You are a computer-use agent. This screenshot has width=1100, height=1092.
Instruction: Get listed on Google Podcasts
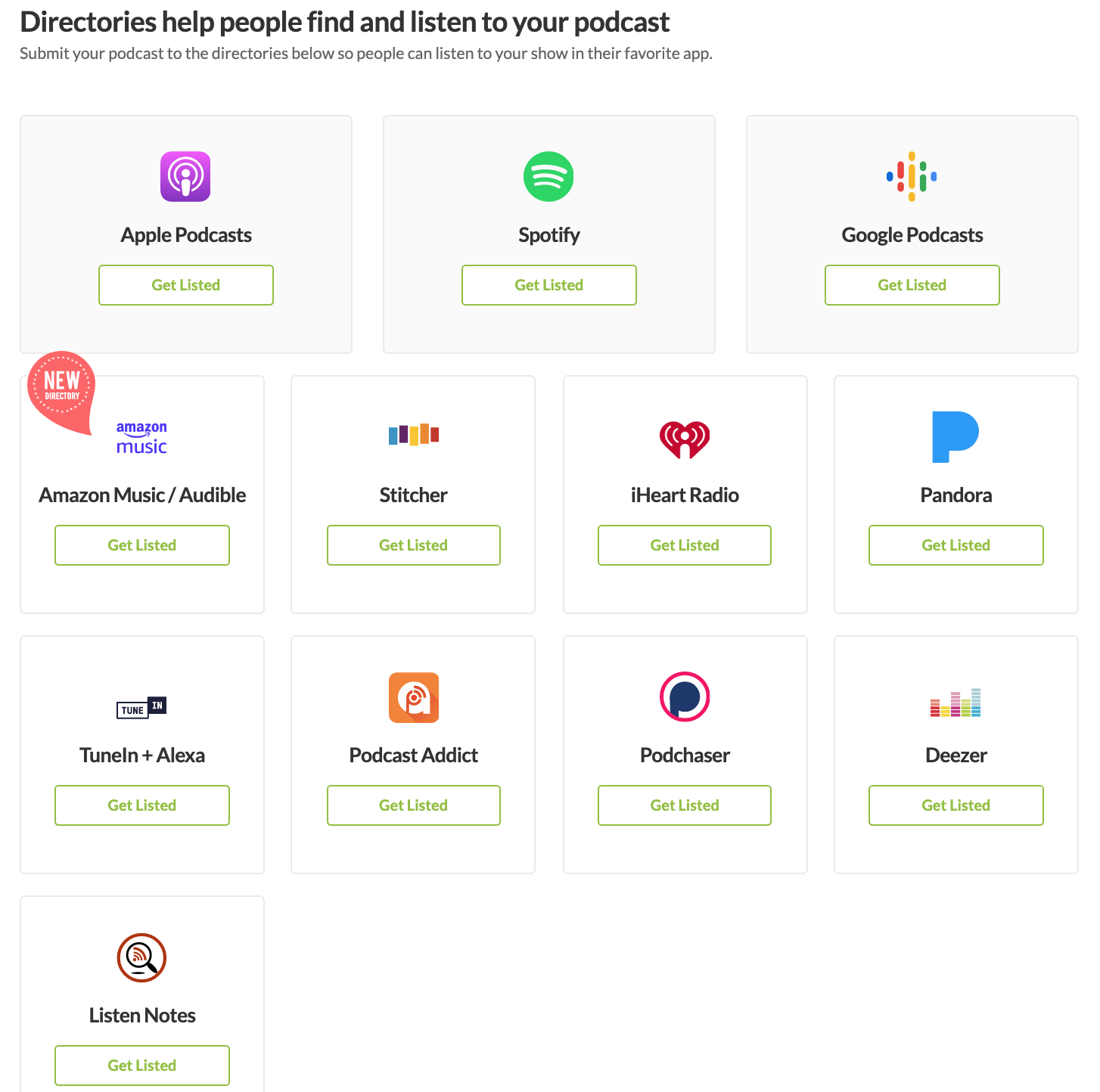pos(912,285)
